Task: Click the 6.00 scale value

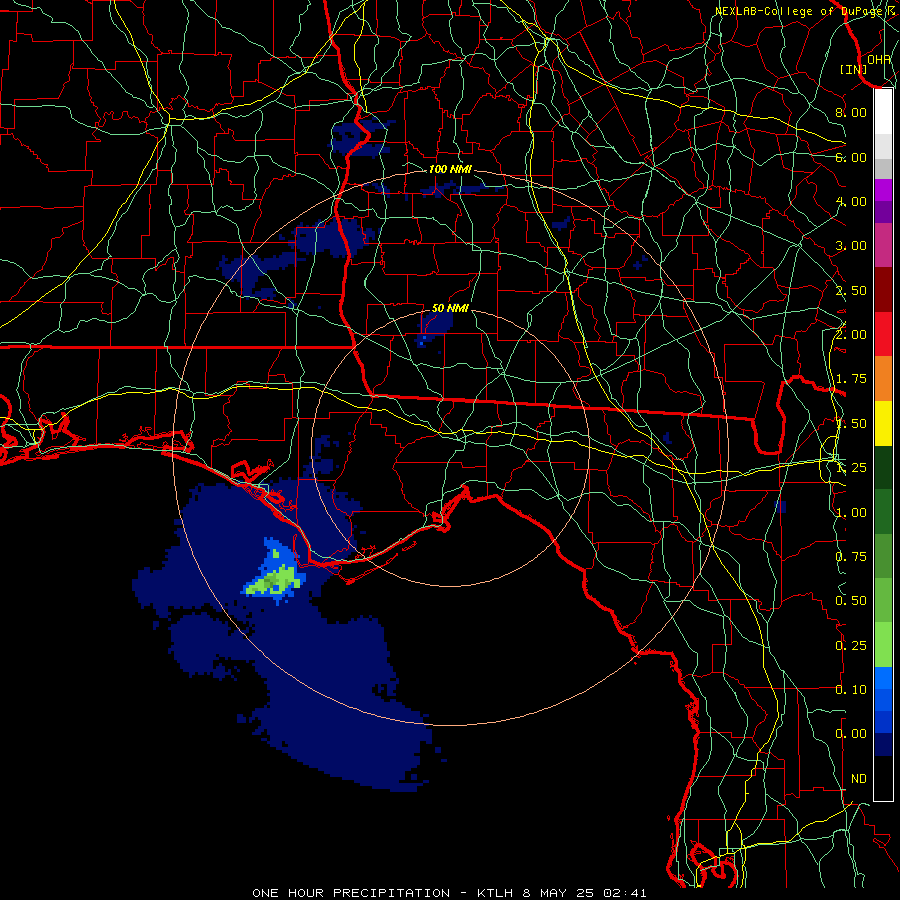Action: click(851, 157)
